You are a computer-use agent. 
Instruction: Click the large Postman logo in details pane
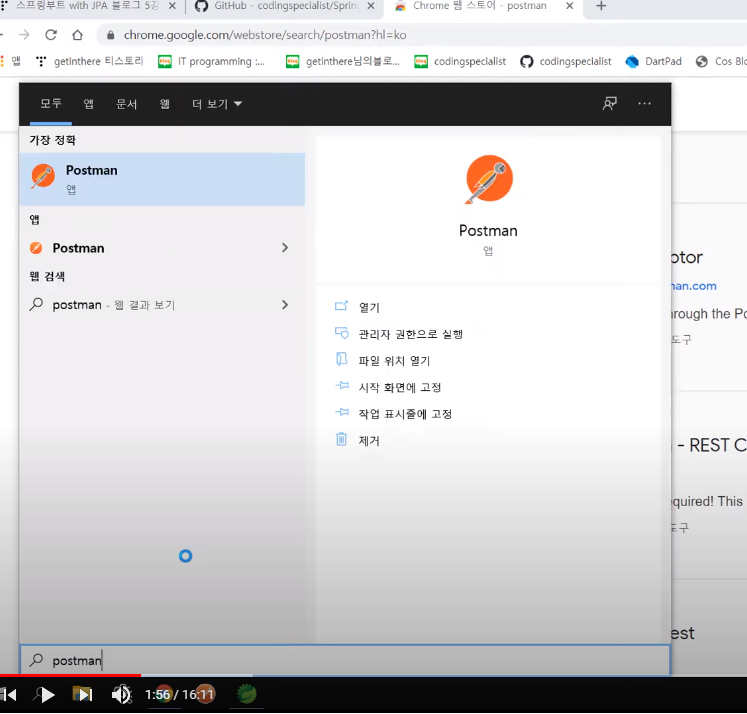click(489, 179)
